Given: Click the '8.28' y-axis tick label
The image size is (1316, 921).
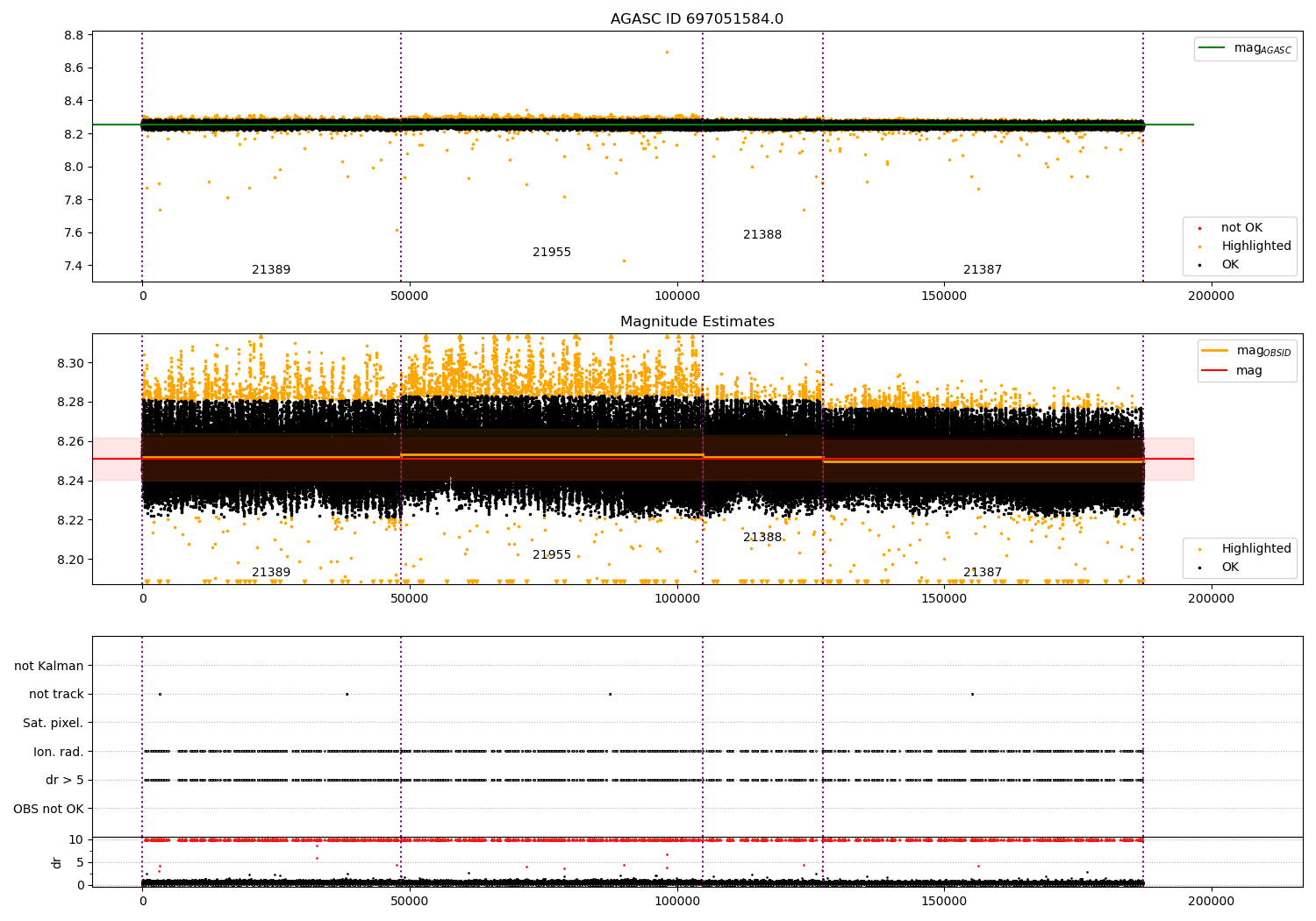Looking at the screenshot, I should [70, 403].
